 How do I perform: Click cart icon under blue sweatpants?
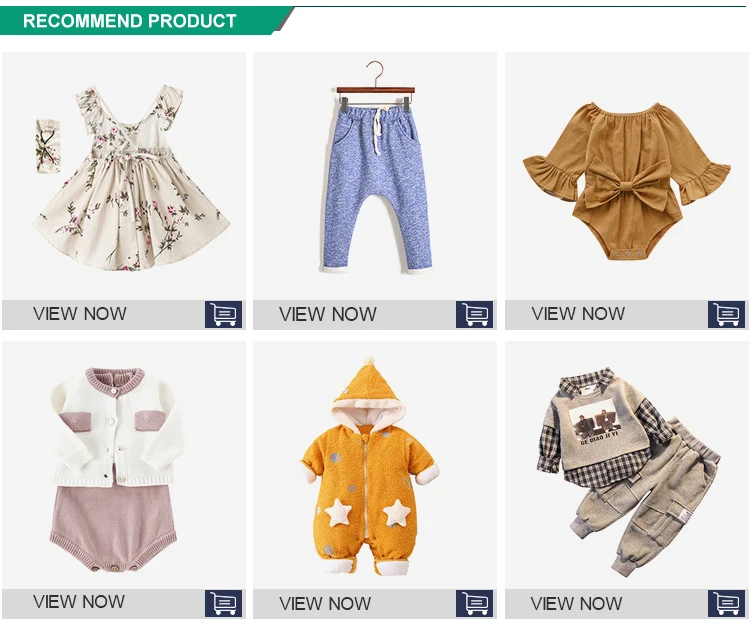click(x=474, y=314)
